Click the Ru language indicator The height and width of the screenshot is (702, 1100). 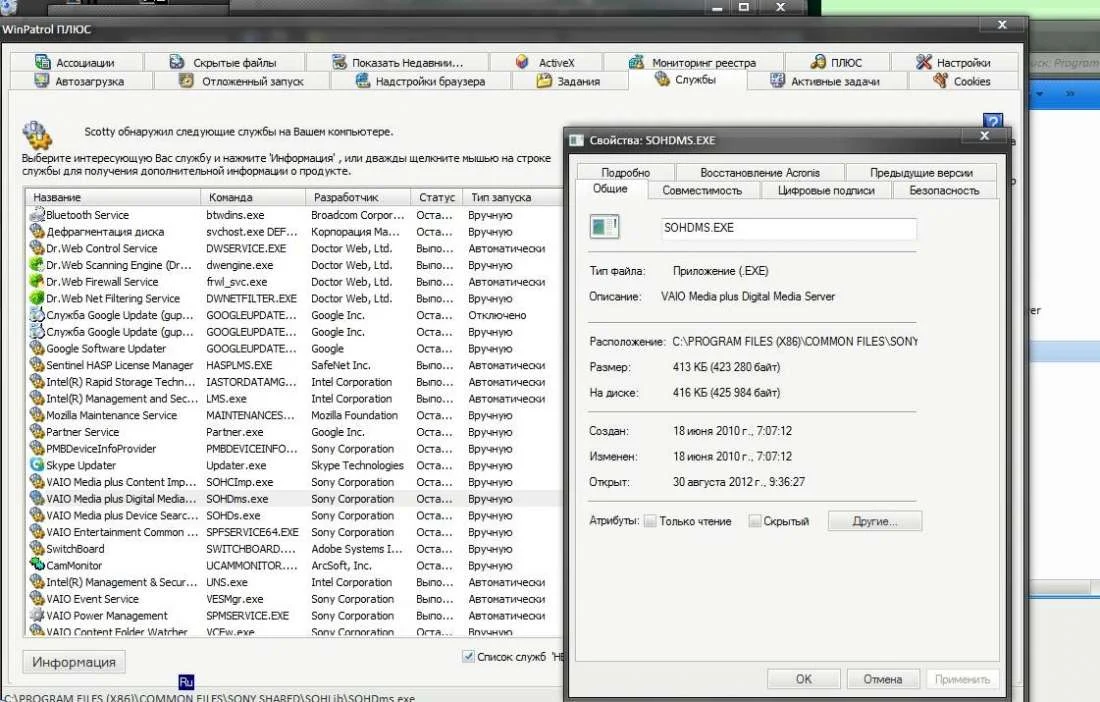(186, 682)
